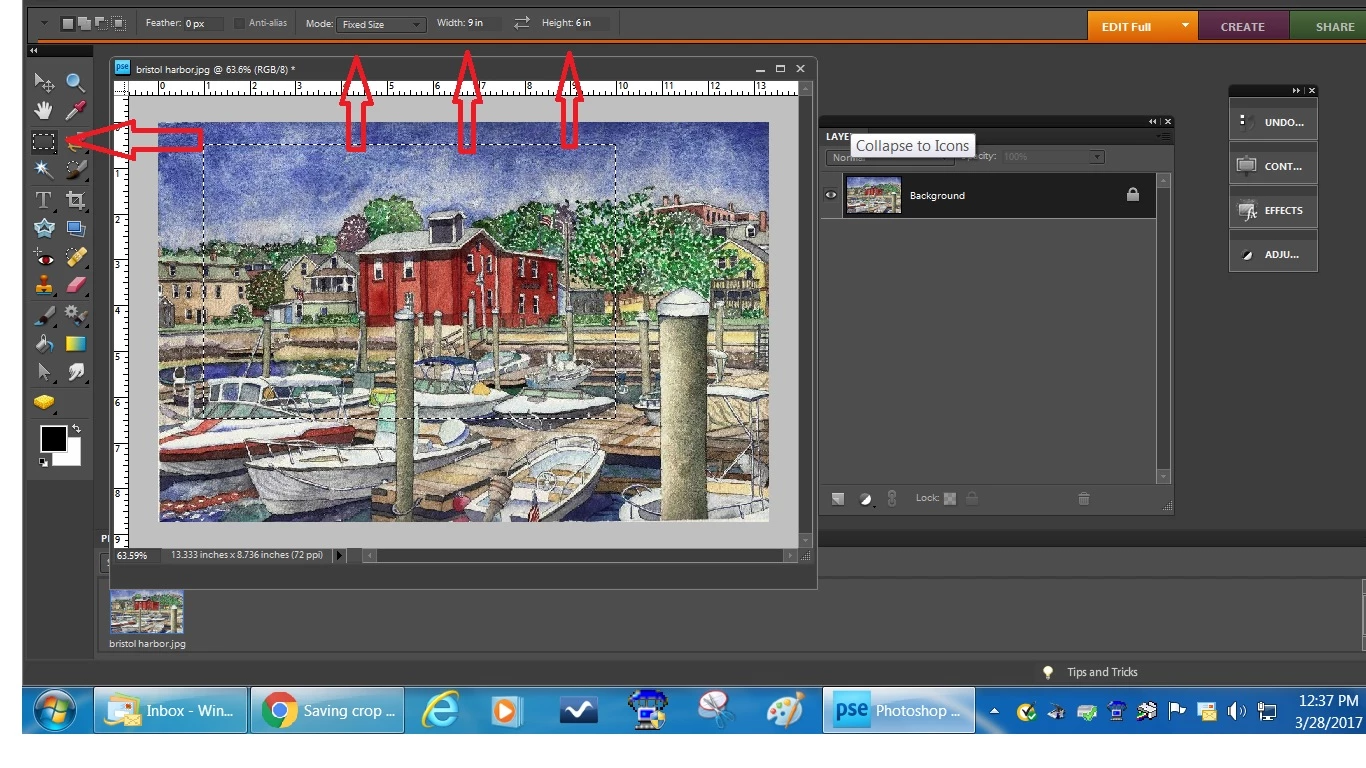This screenshot has height=768, width=1366.
Task: Open the Mode Fixed Size dropdown
Action: pyautogui.click(x=383, y=24)
